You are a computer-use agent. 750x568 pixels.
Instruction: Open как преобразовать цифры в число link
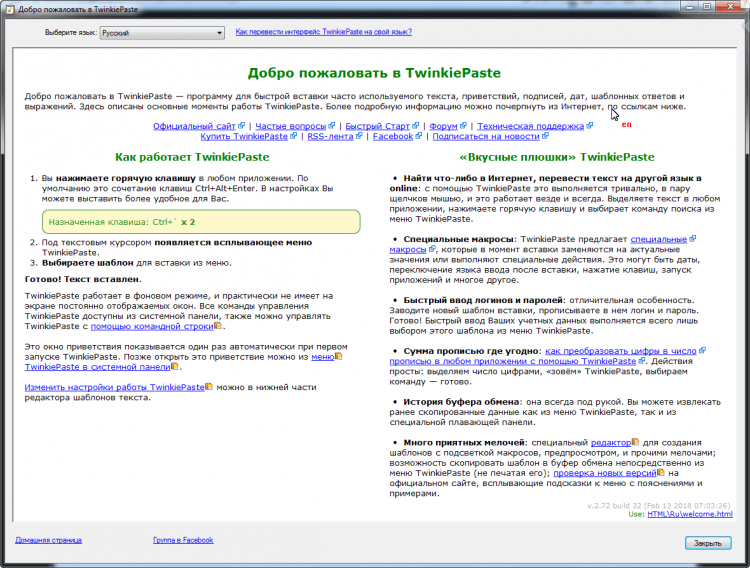point(621,351)
